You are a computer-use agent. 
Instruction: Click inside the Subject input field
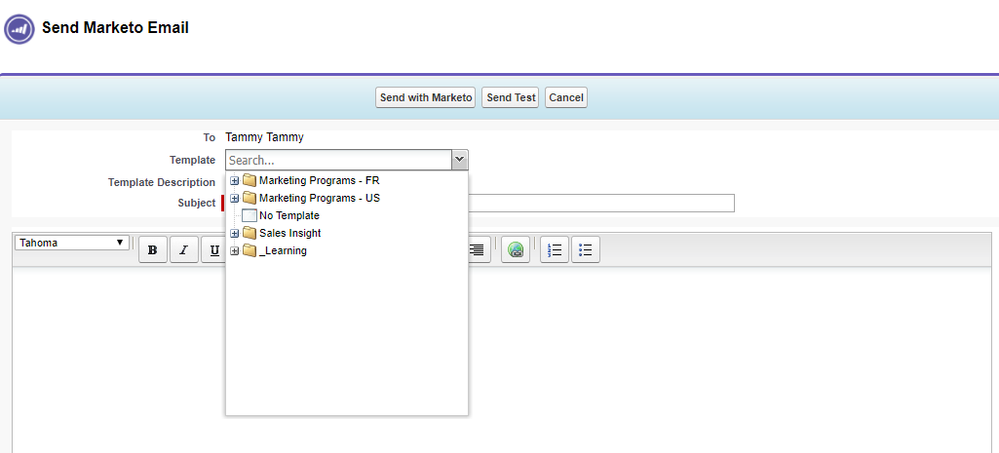pos(601,203)
